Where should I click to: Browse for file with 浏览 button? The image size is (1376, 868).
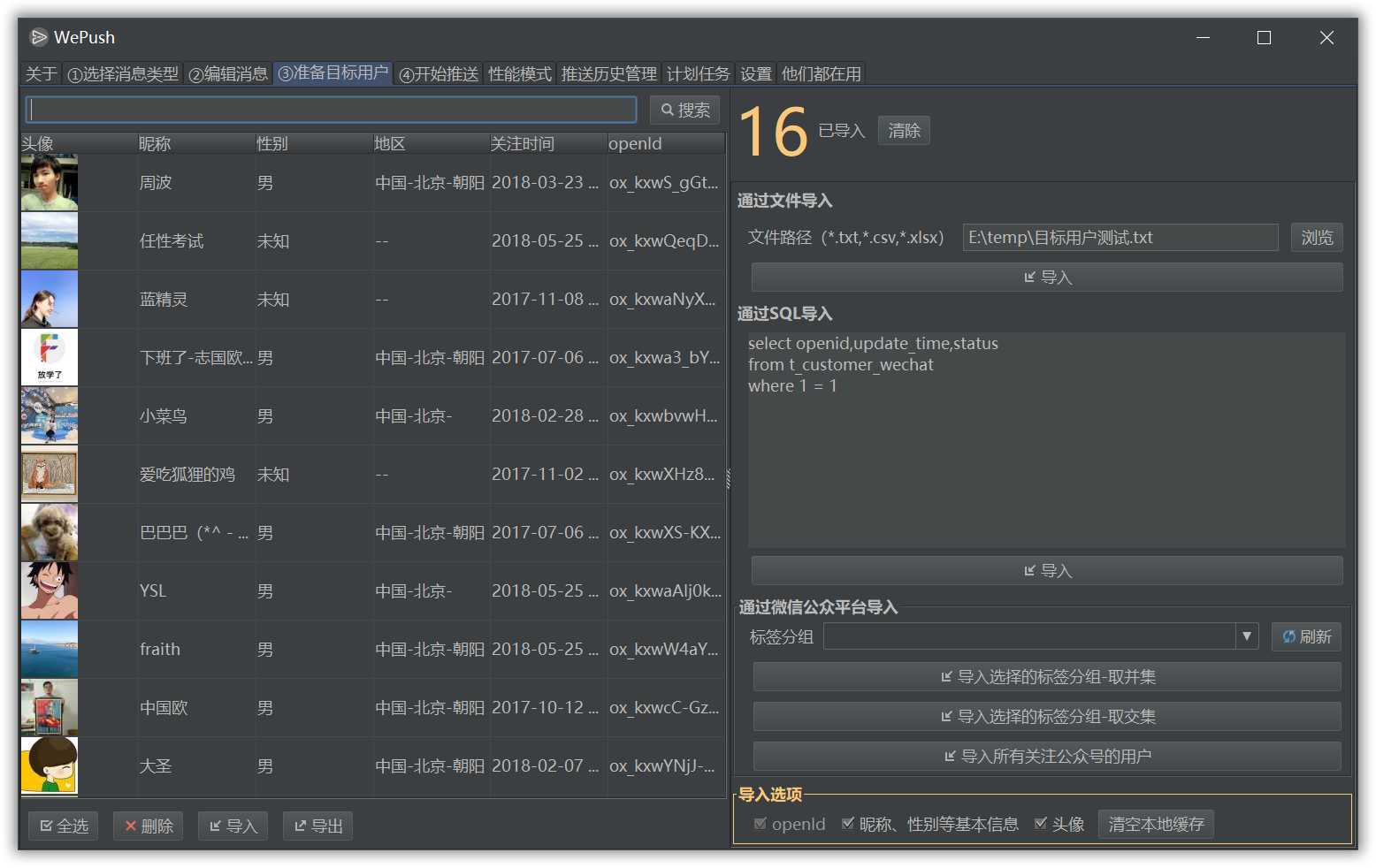(1317, 237)
